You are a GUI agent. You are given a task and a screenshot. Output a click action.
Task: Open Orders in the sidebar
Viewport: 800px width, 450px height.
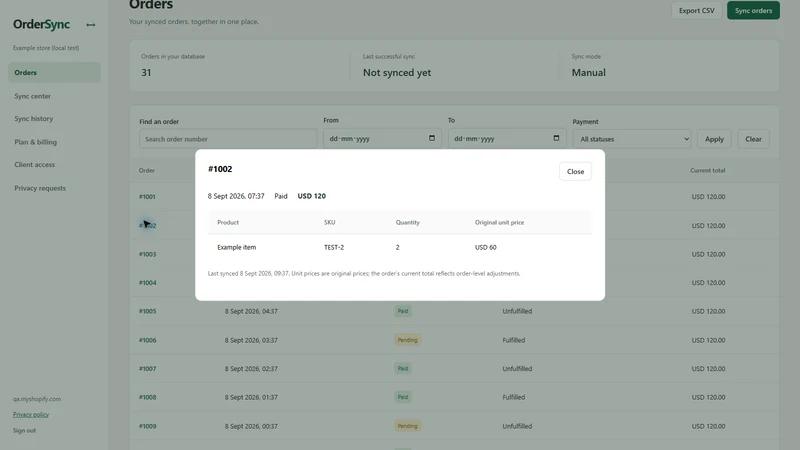54,72
